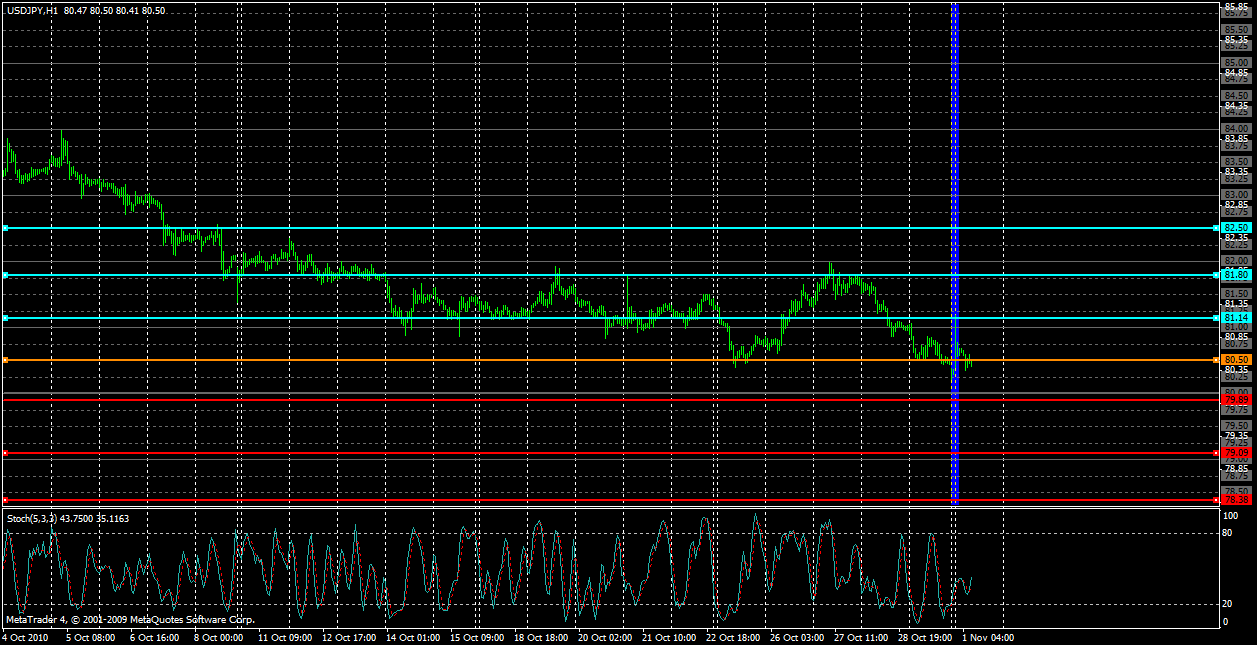Grab left handle of the 82.50 cyan line
The width and height of the screenshot is (1257, 645).
[x=5, y=228]
